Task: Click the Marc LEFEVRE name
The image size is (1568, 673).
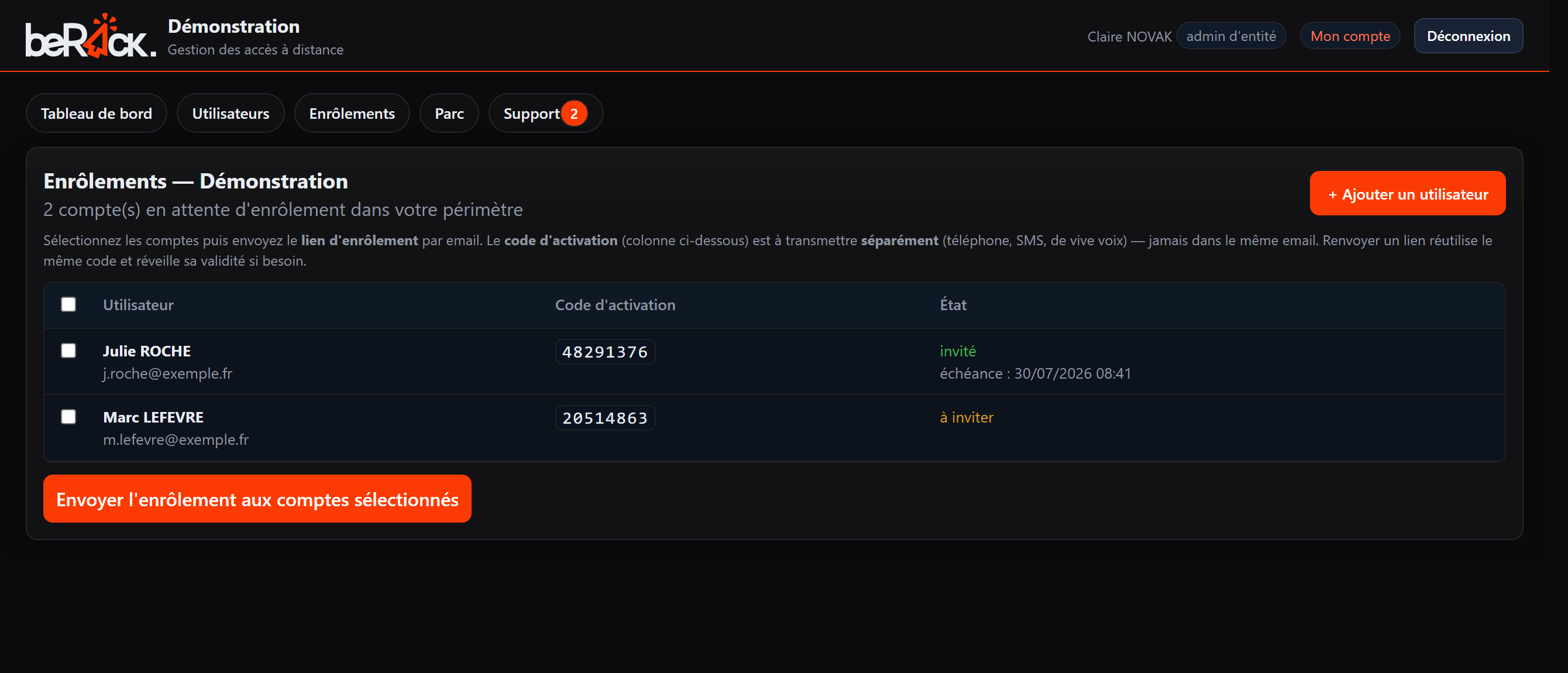Action: 153,417
